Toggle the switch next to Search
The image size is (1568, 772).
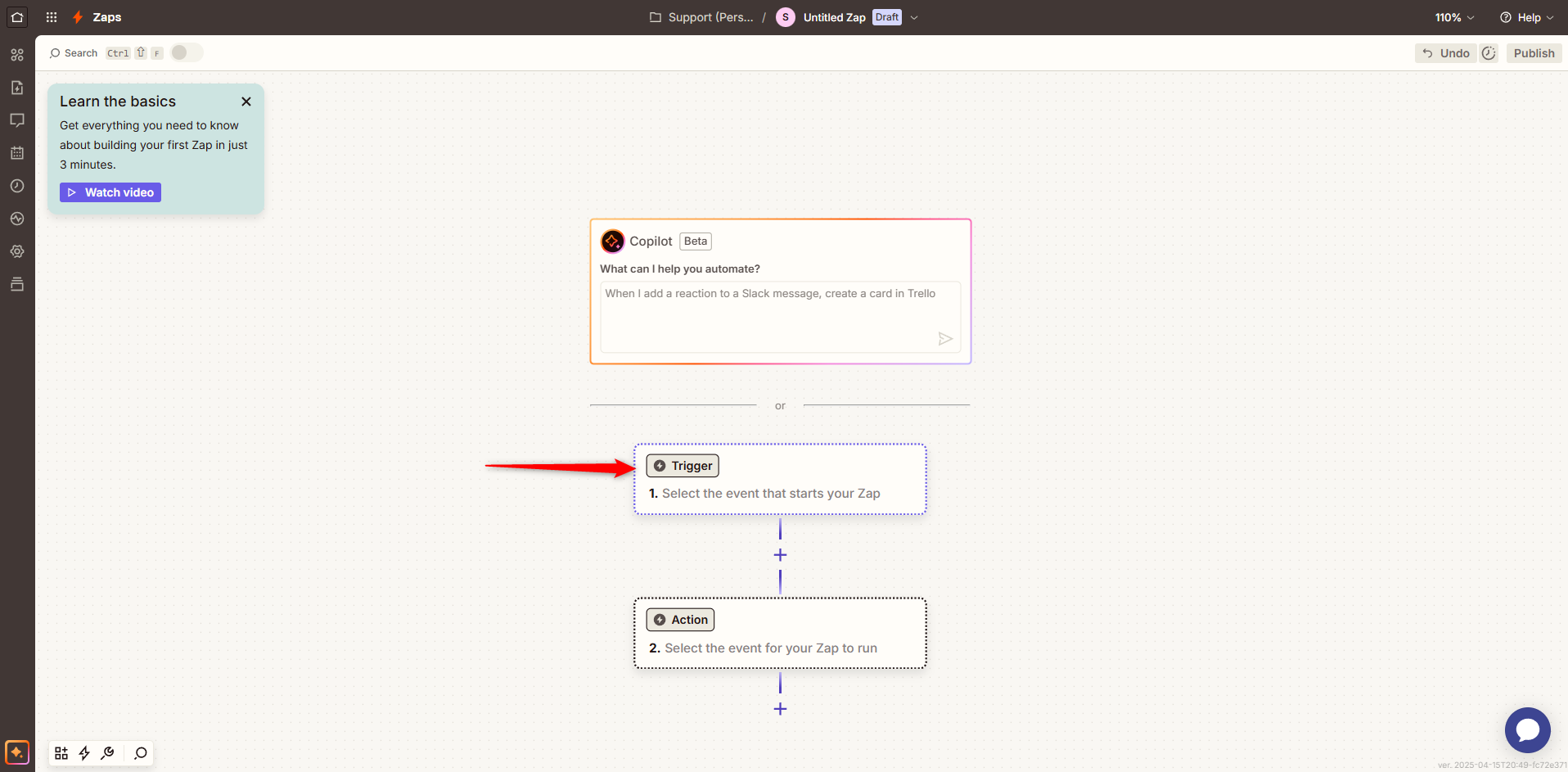187,52
